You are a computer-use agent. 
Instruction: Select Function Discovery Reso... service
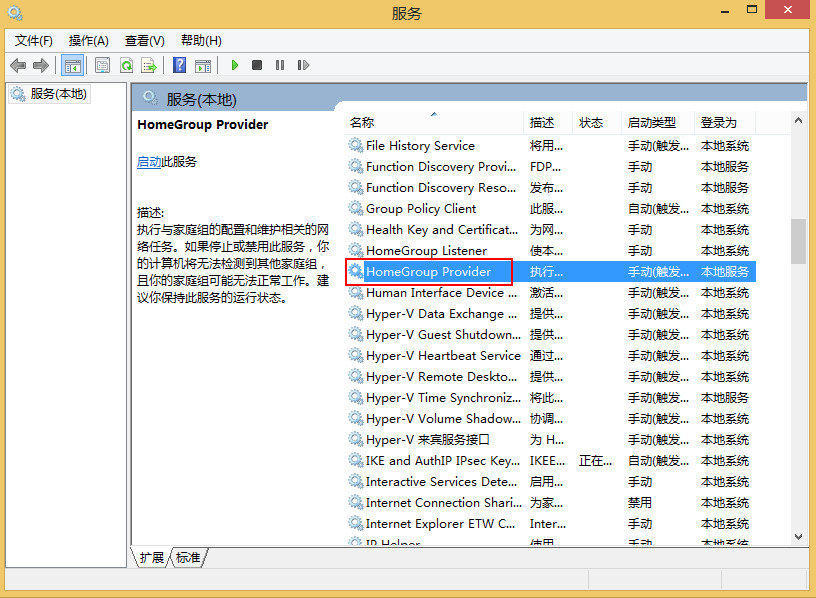coord(550,187)
